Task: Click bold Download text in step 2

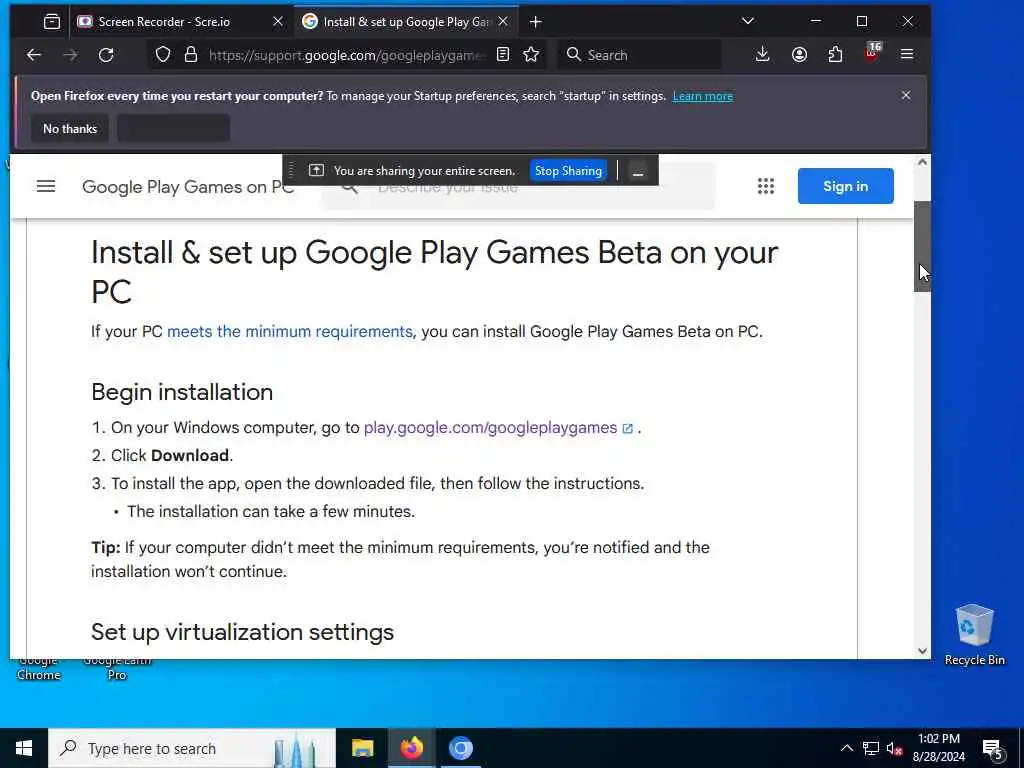Action: tap(189, 456)
